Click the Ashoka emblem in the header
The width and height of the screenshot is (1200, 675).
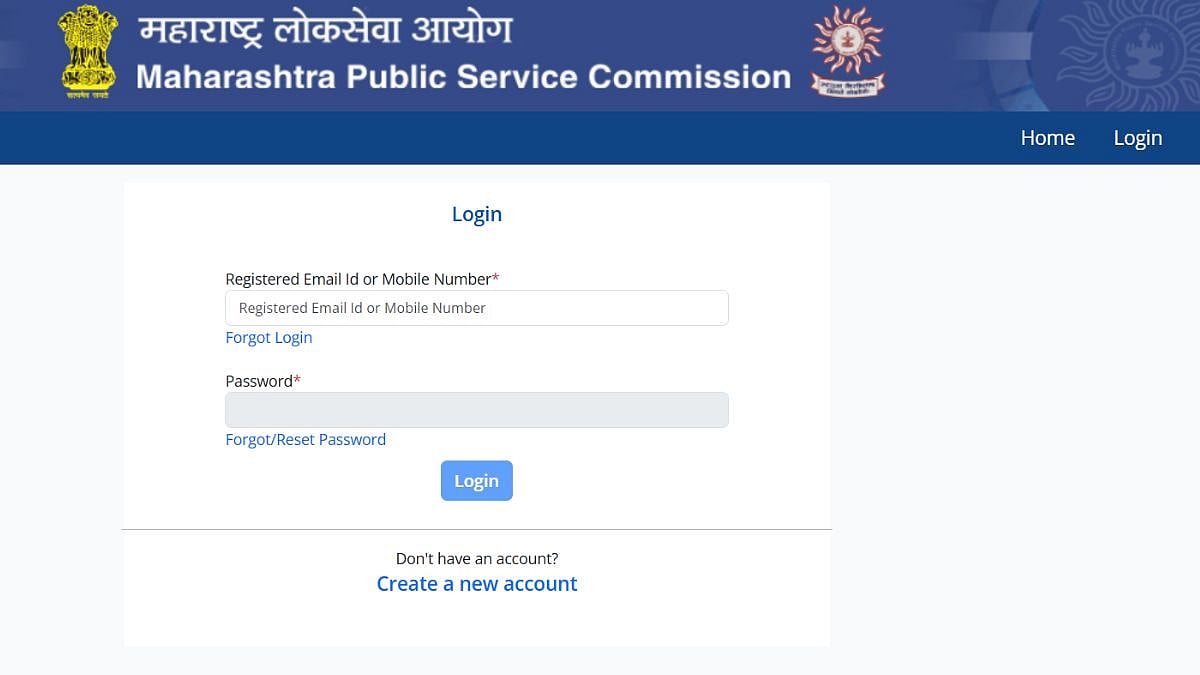click(x=87, y=52)
